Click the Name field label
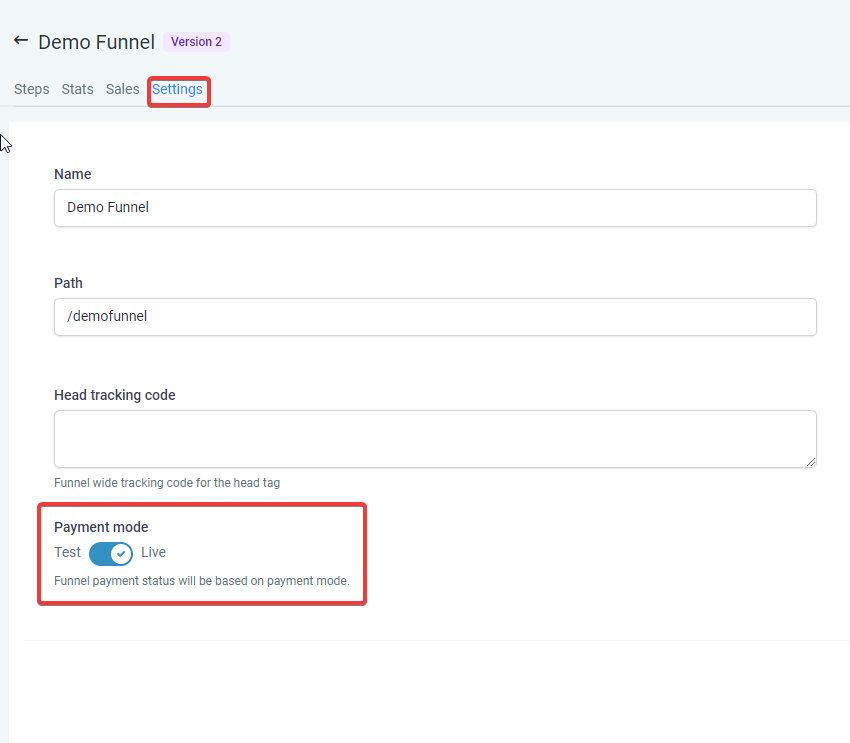 (x=72, y=174)
